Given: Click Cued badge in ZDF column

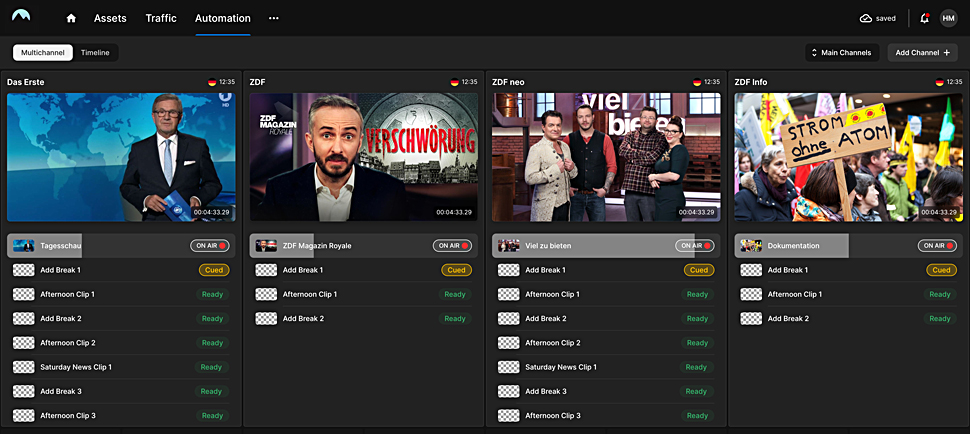Looking at the screenshot, I should tap(457, 270).
